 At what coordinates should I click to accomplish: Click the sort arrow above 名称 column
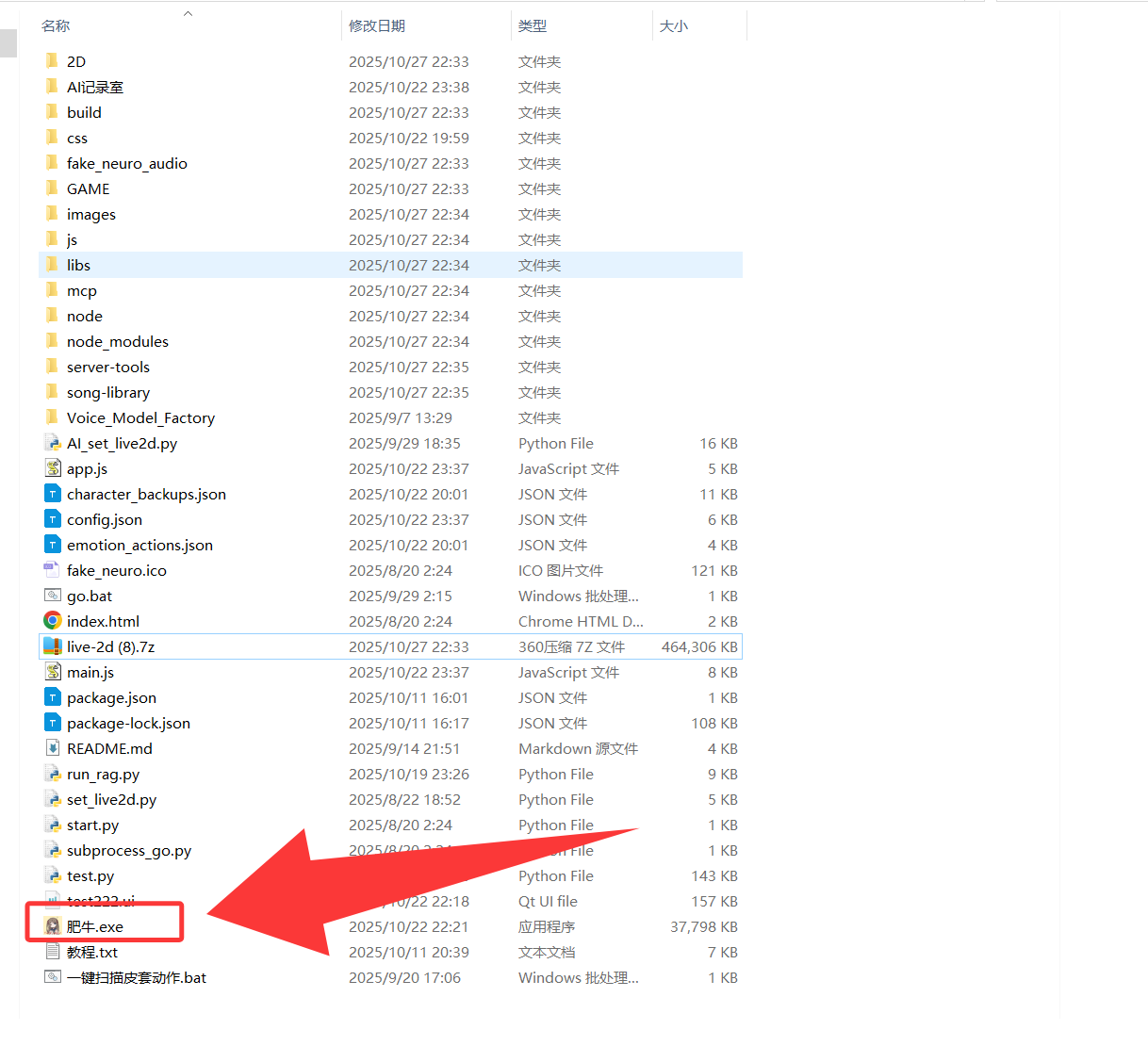click(188, 13)
